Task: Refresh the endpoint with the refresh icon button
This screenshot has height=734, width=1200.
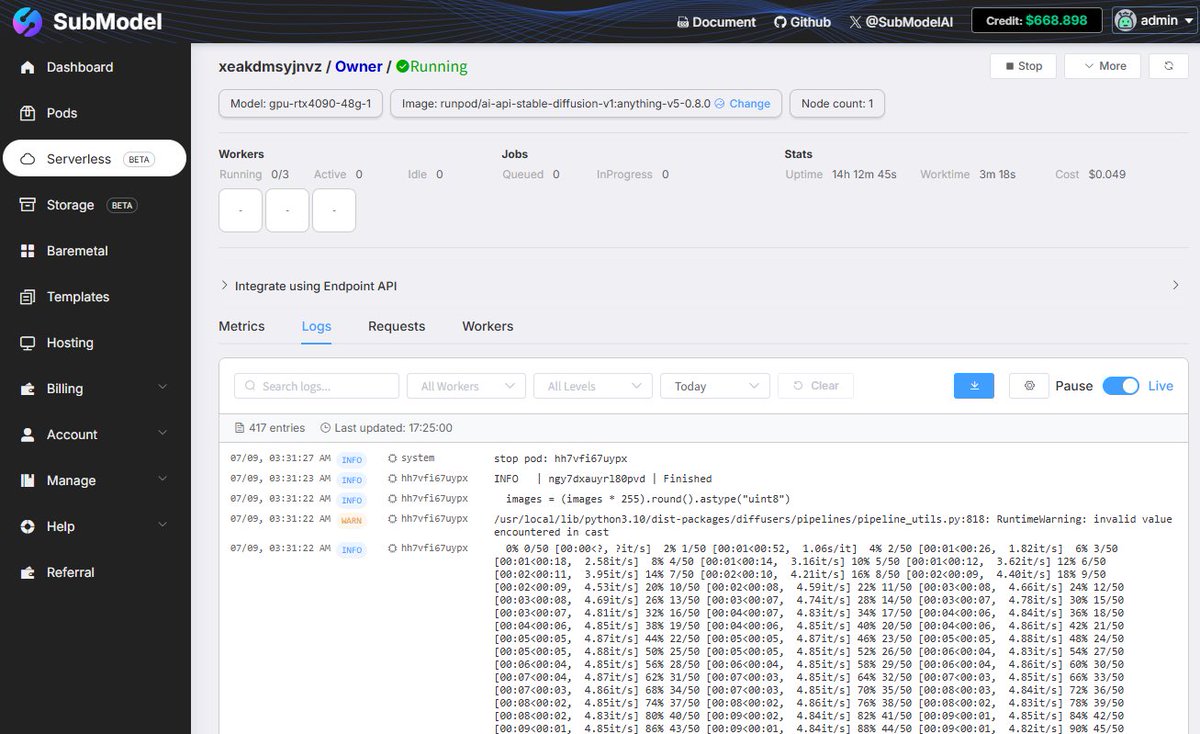Action: coord(1168,66)
